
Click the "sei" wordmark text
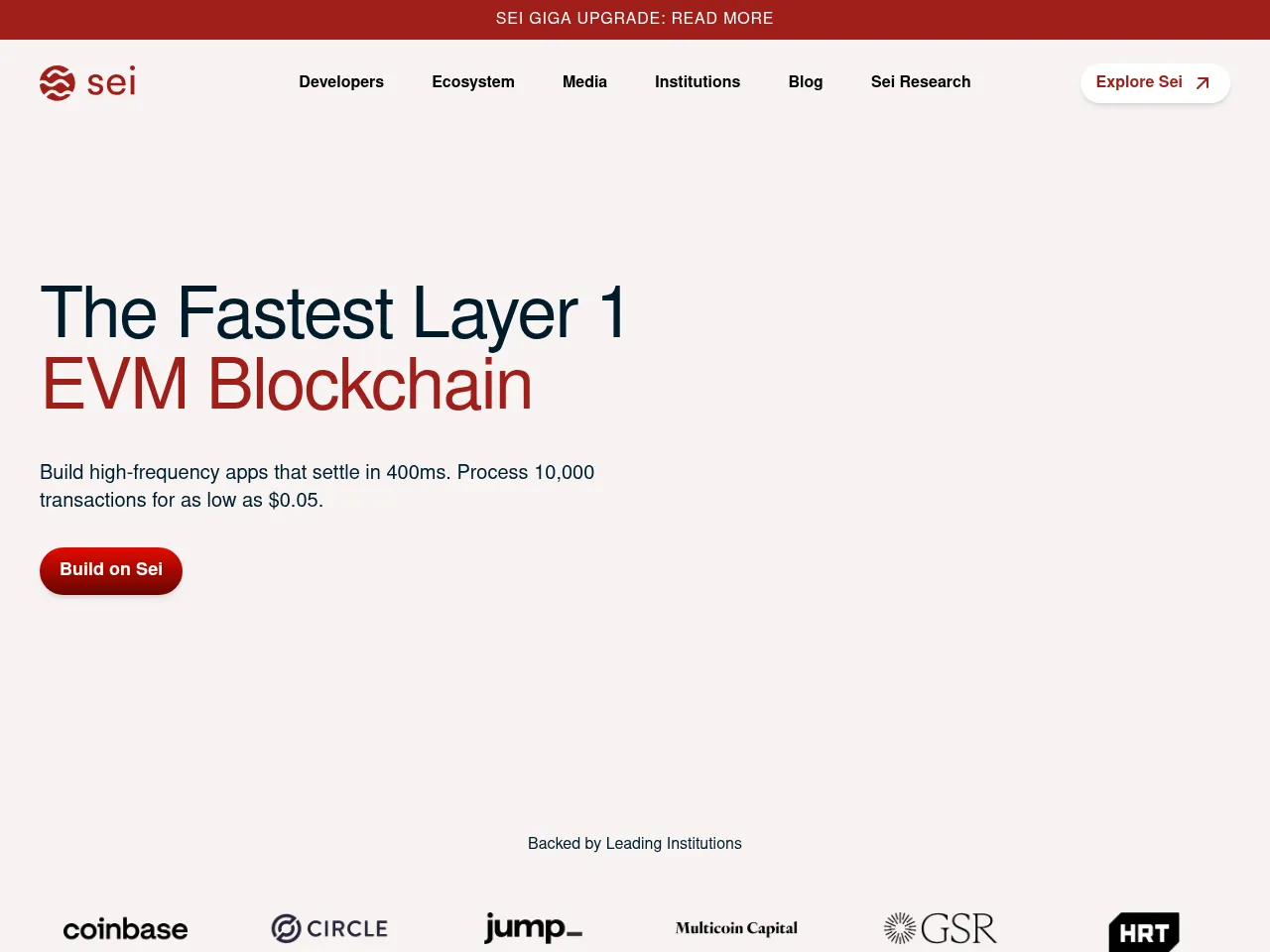click(111, 82)
